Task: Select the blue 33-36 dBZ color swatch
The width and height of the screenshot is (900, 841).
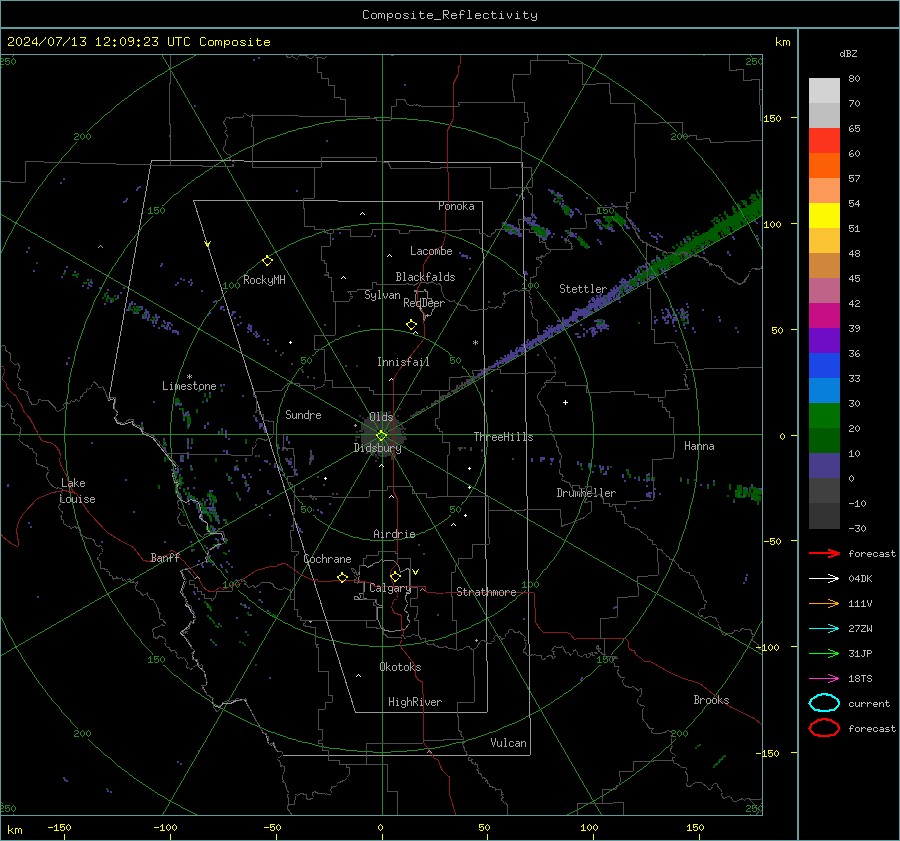Action: (824, 366)
